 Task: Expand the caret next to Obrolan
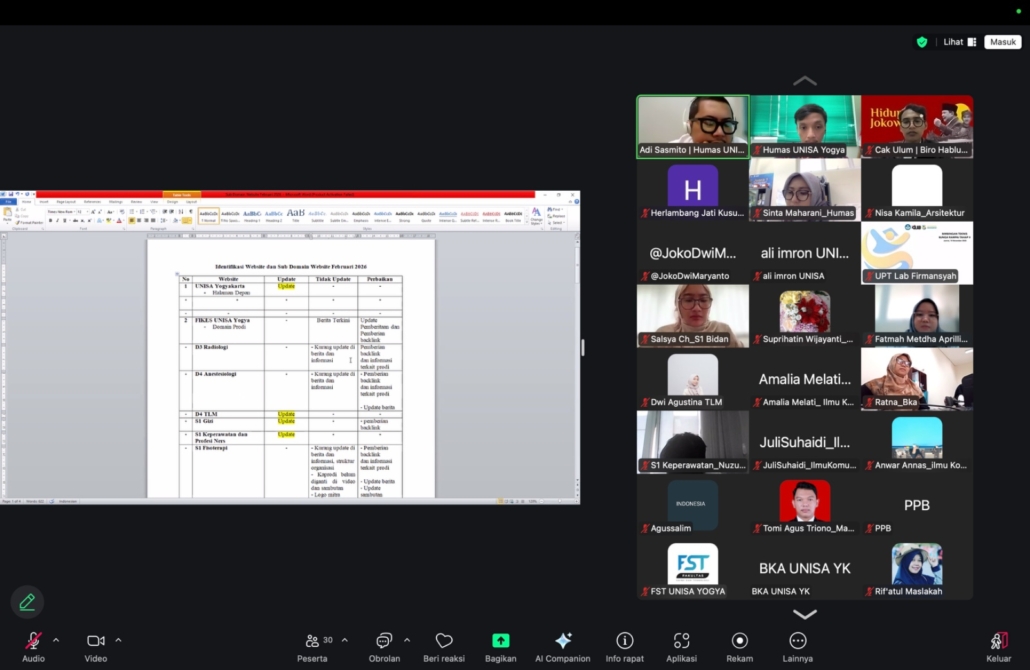[x=406, y=640]
